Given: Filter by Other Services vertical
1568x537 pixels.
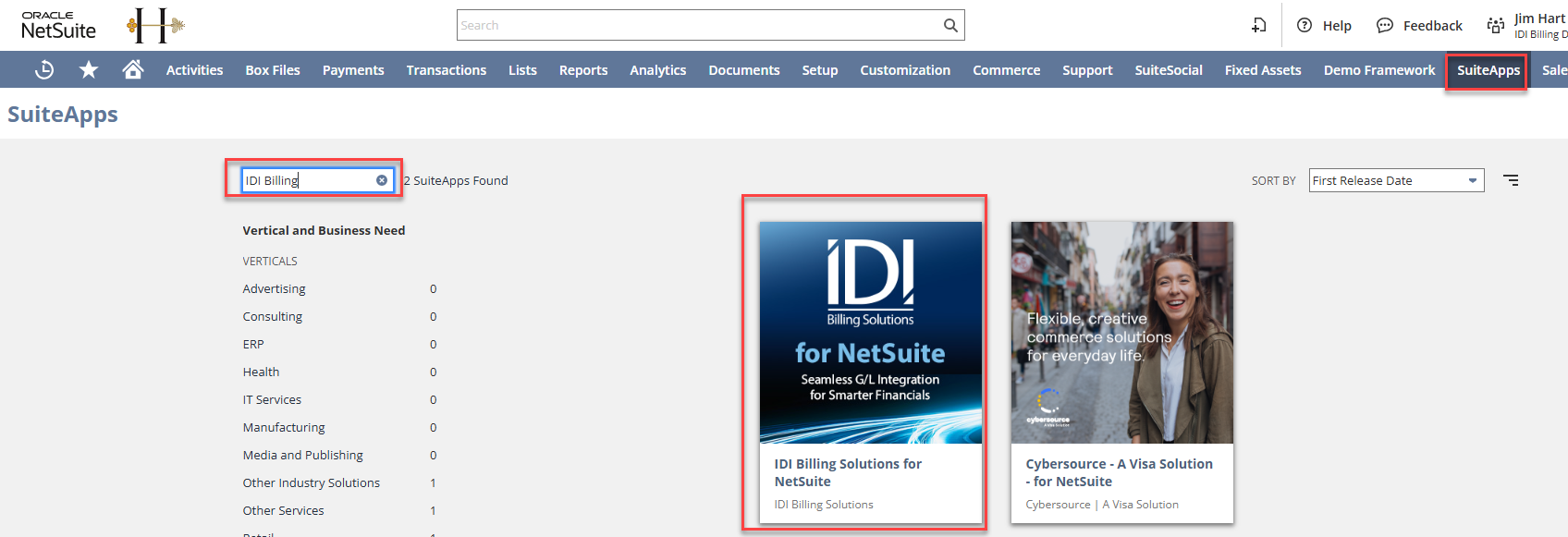Looking at the screenshot, I should coord(283,510).
